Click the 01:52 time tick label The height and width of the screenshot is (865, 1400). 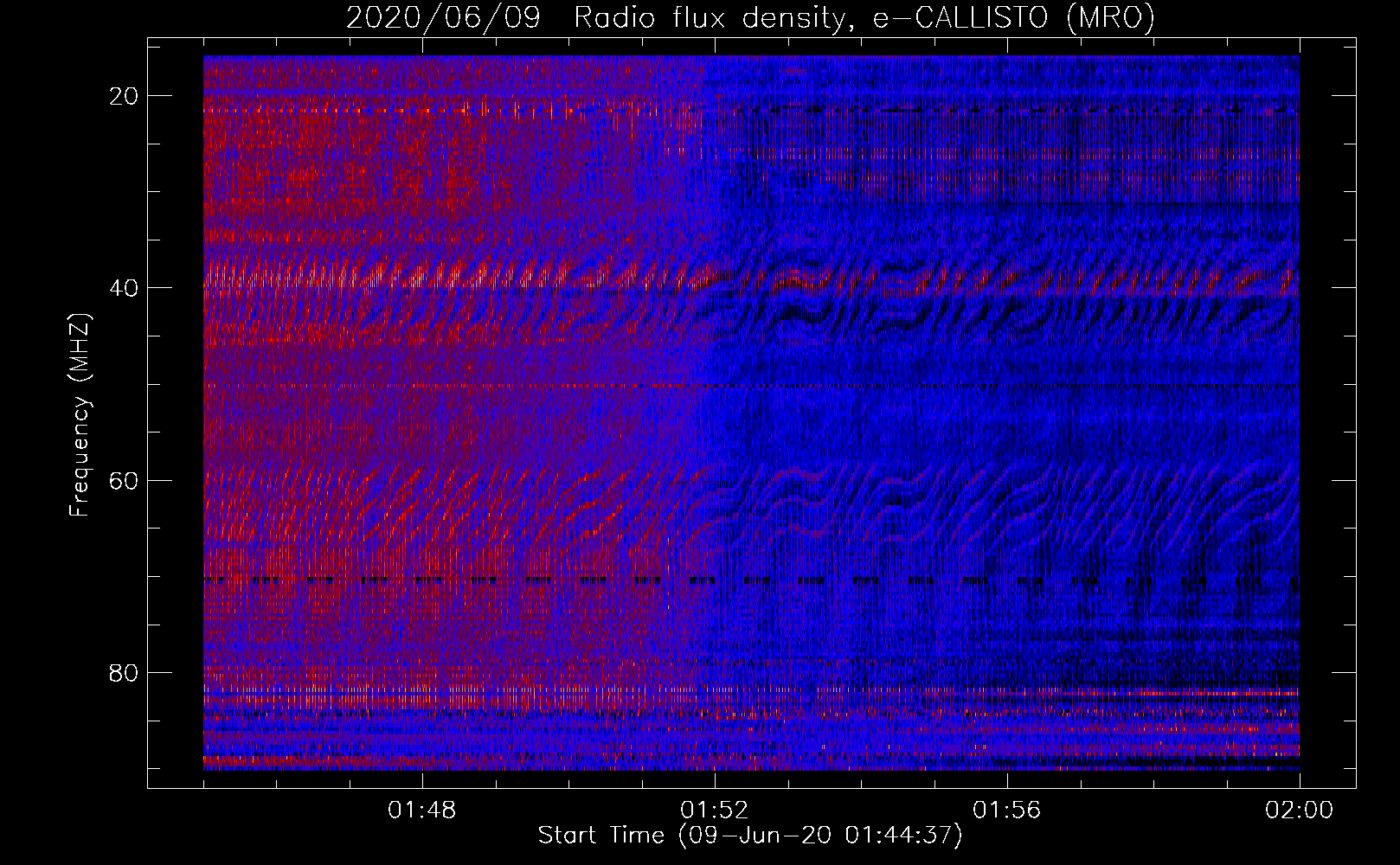point(715,811)
